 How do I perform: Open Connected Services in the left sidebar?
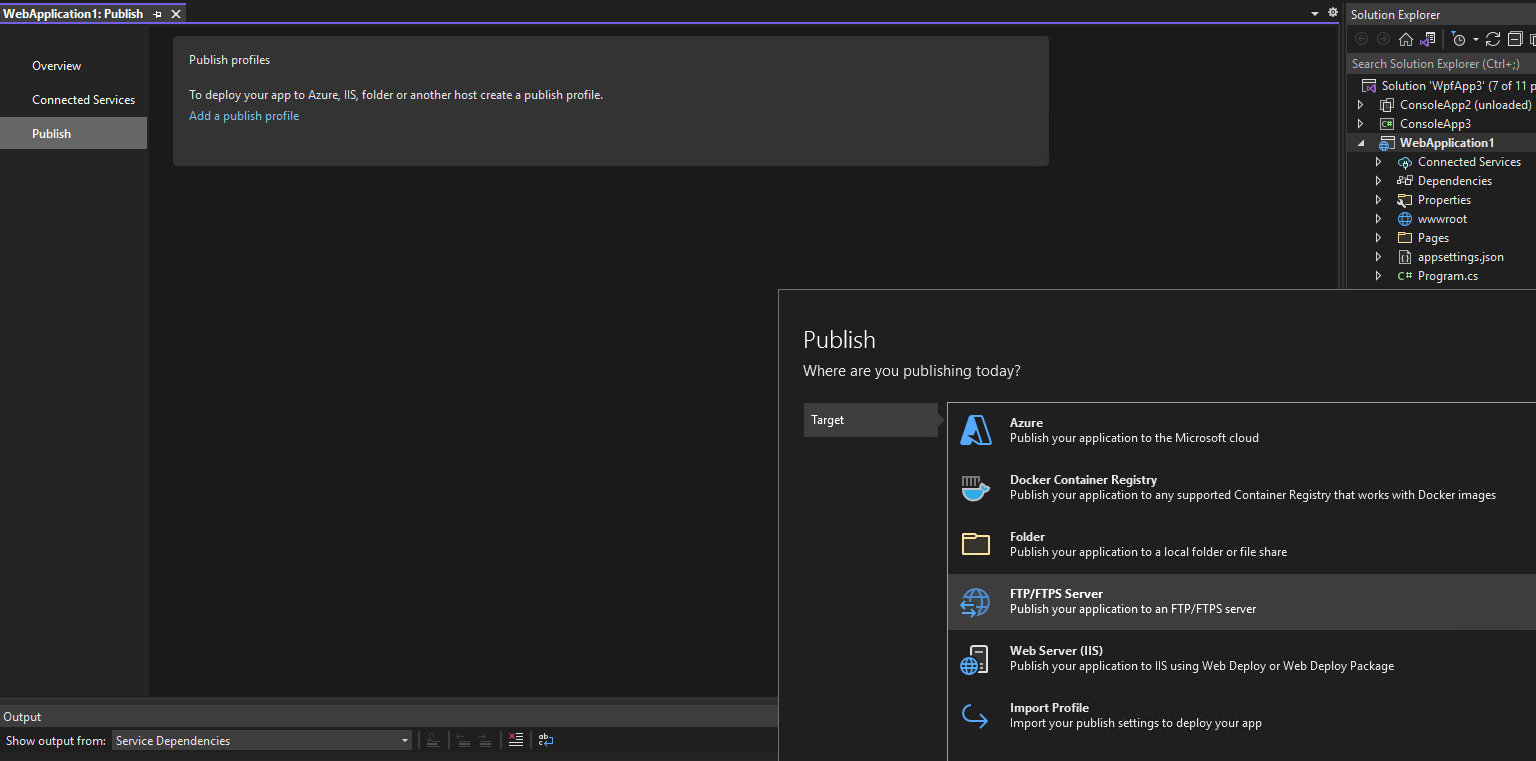(83, 100)
